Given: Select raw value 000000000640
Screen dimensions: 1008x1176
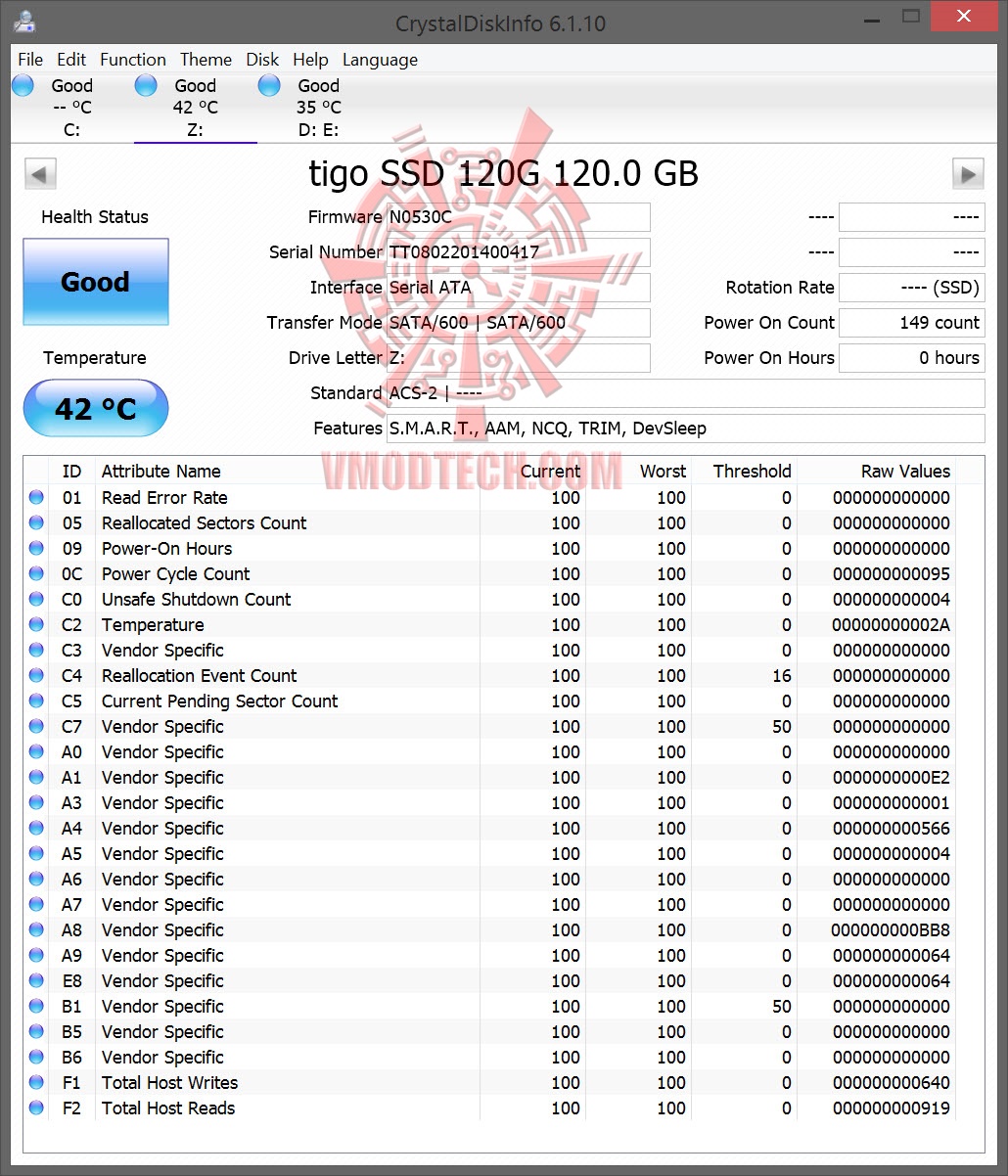Looking at the screenshot, I should click(x=892, y=1083).
